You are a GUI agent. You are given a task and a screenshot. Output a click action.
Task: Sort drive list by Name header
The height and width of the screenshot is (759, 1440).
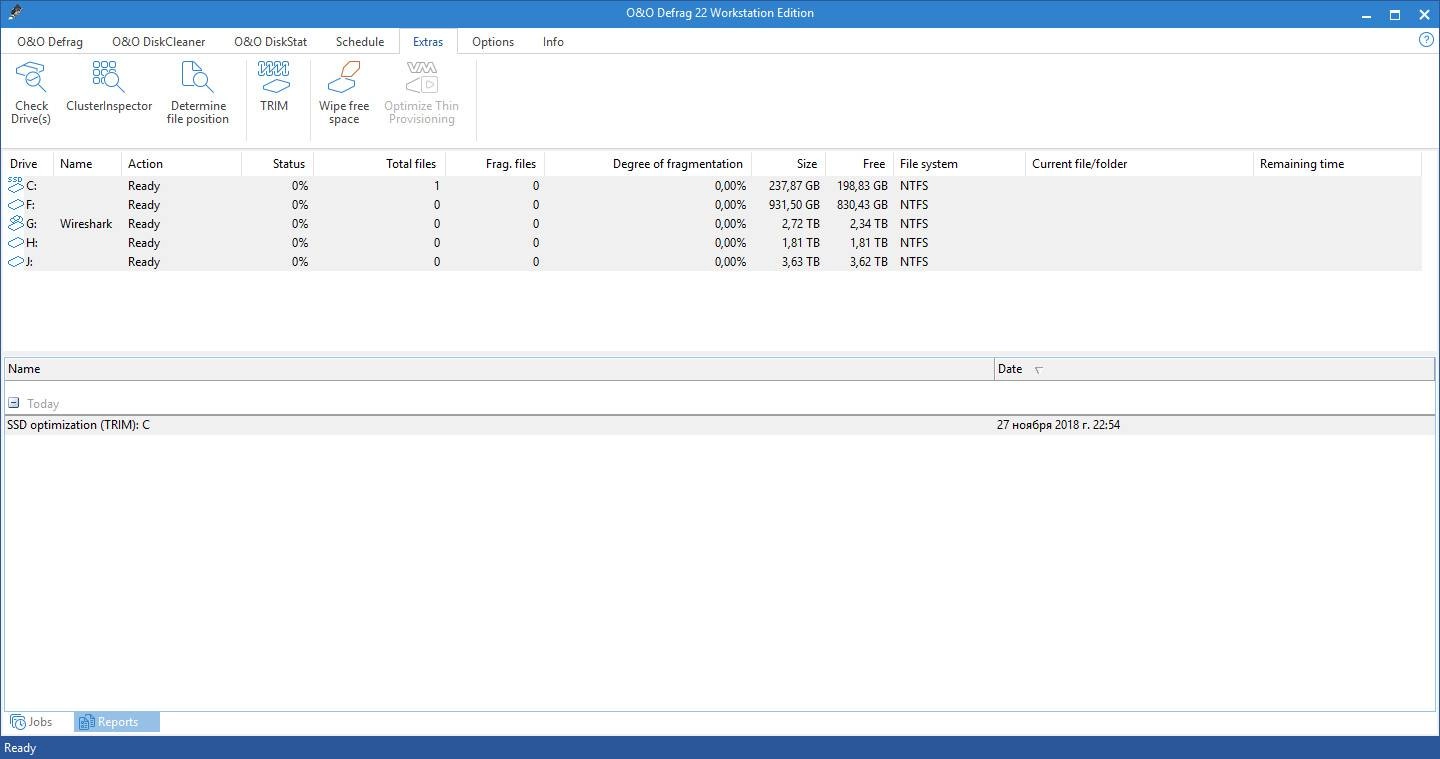coord(87,164)
